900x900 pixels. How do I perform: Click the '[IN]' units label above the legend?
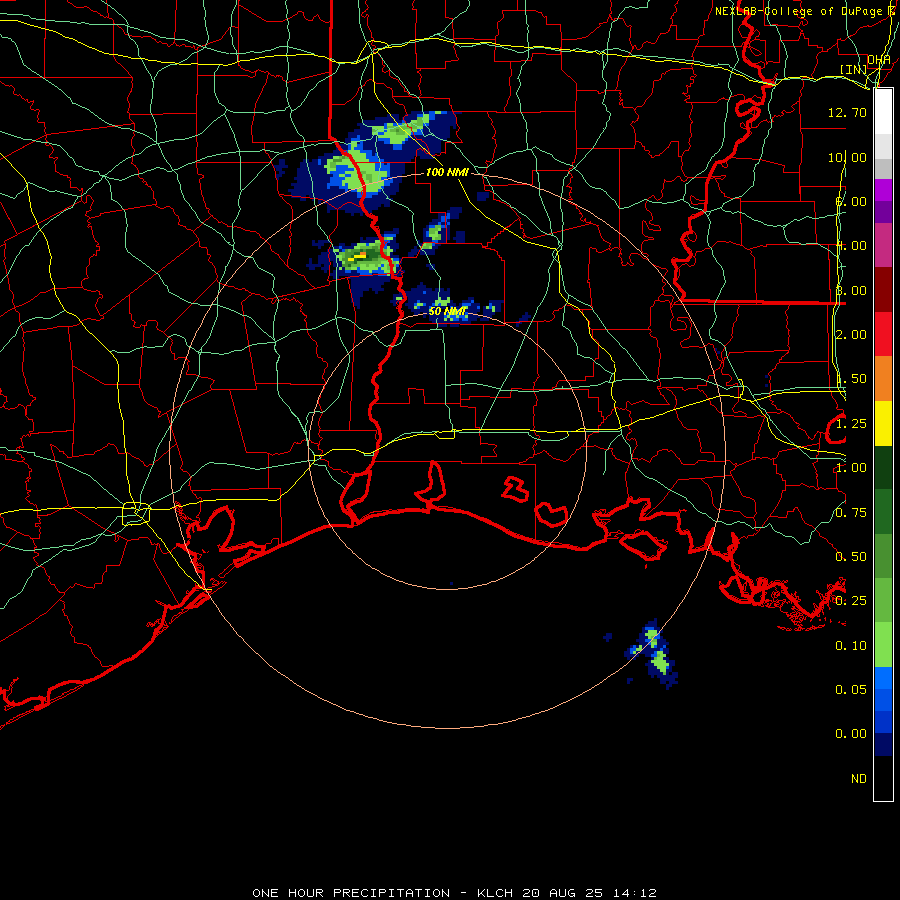(x=854, y=69)
